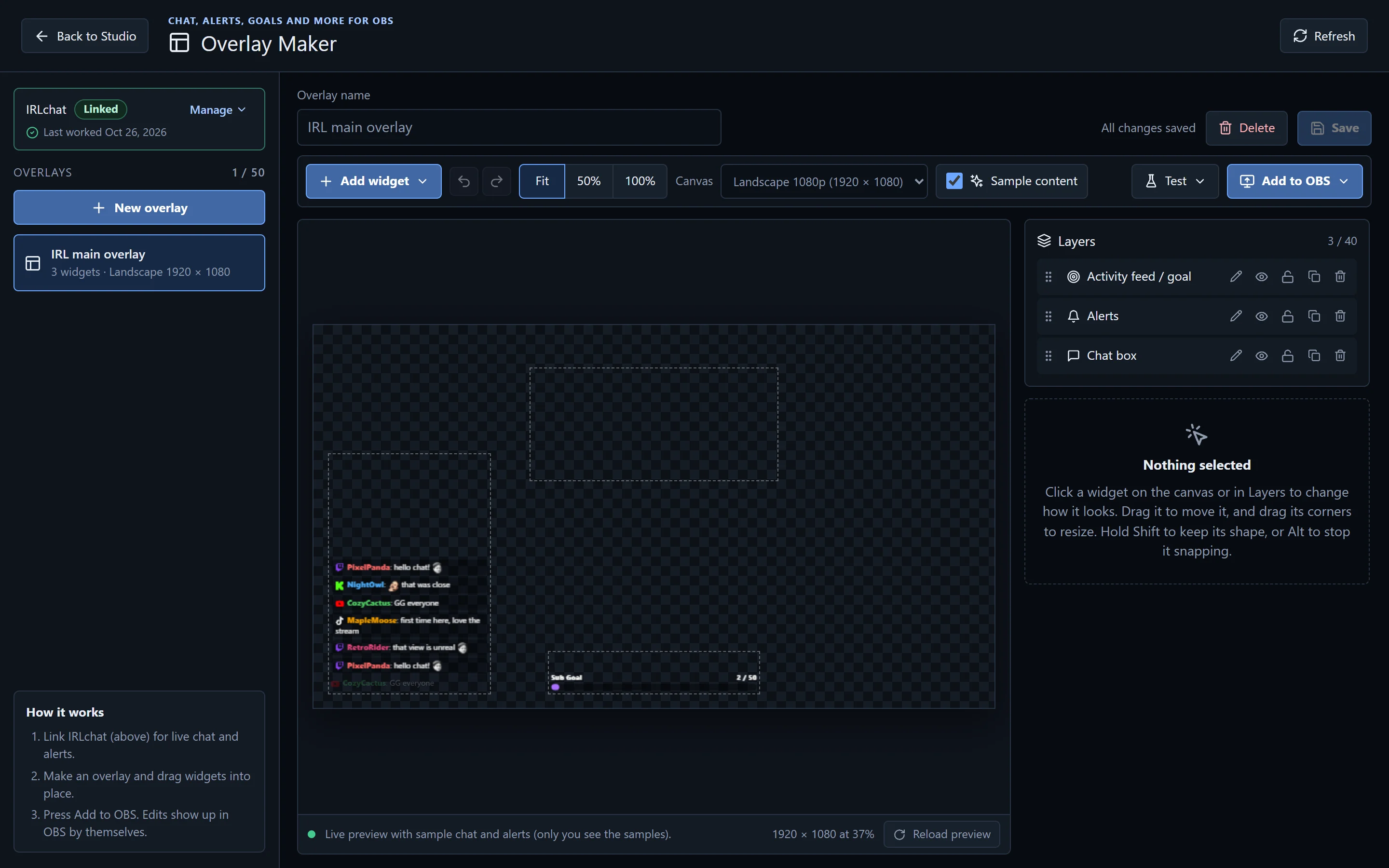
Task: Delete the Chat box layer
Action: point(1340,356)
